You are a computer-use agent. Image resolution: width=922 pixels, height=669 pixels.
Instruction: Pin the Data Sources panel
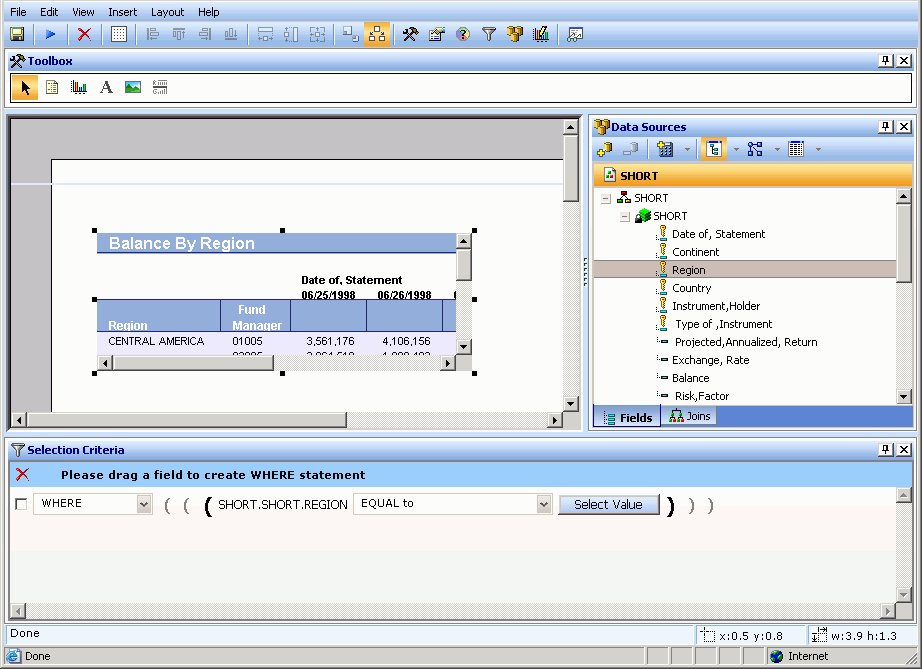886,126
